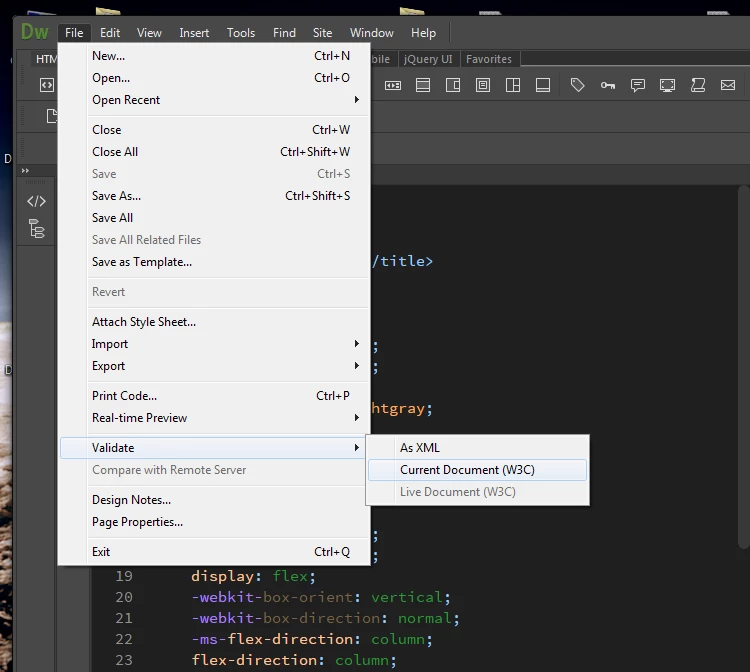
Task: Open the Tools menu
Action: (241, 33)
